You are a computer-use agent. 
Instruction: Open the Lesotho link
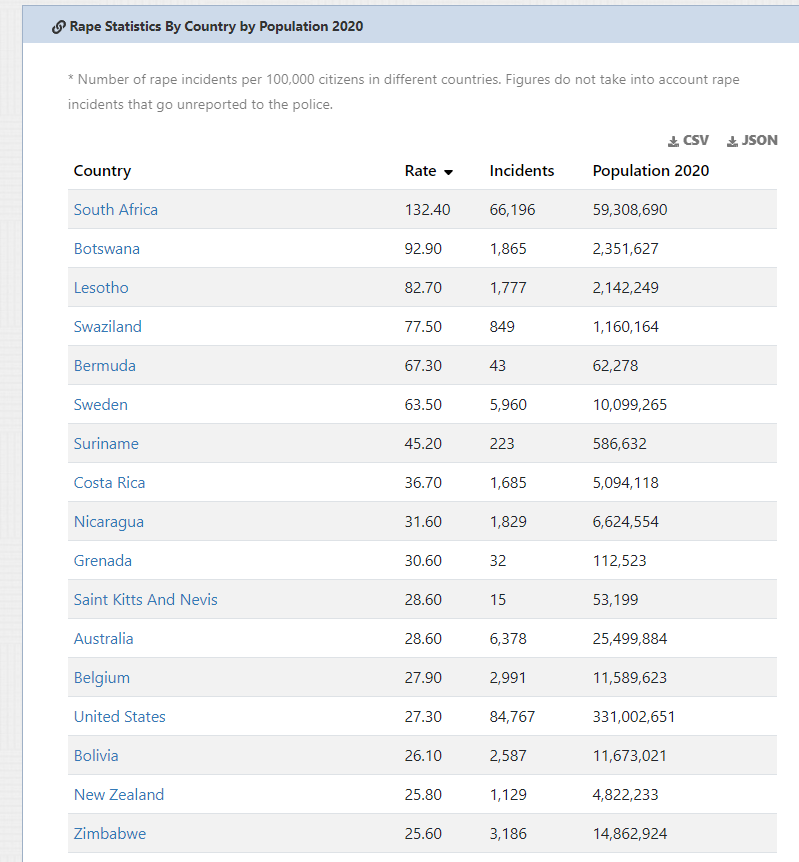101,288
